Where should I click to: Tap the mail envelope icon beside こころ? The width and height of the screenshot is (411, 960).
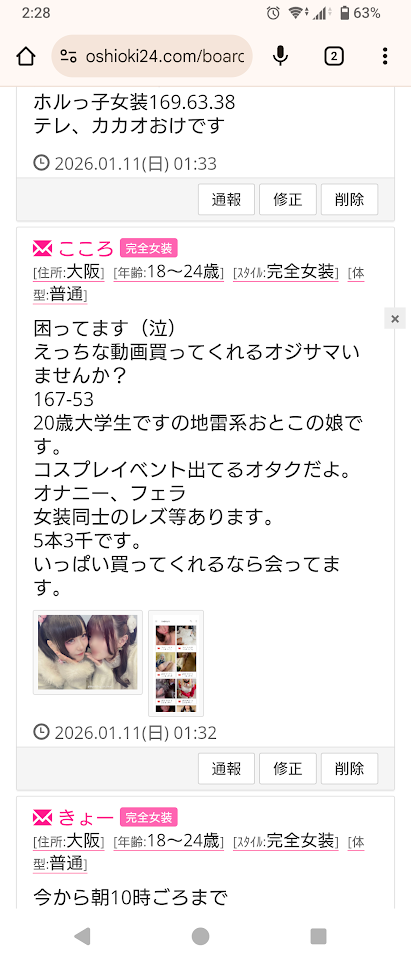coord(43,248)
